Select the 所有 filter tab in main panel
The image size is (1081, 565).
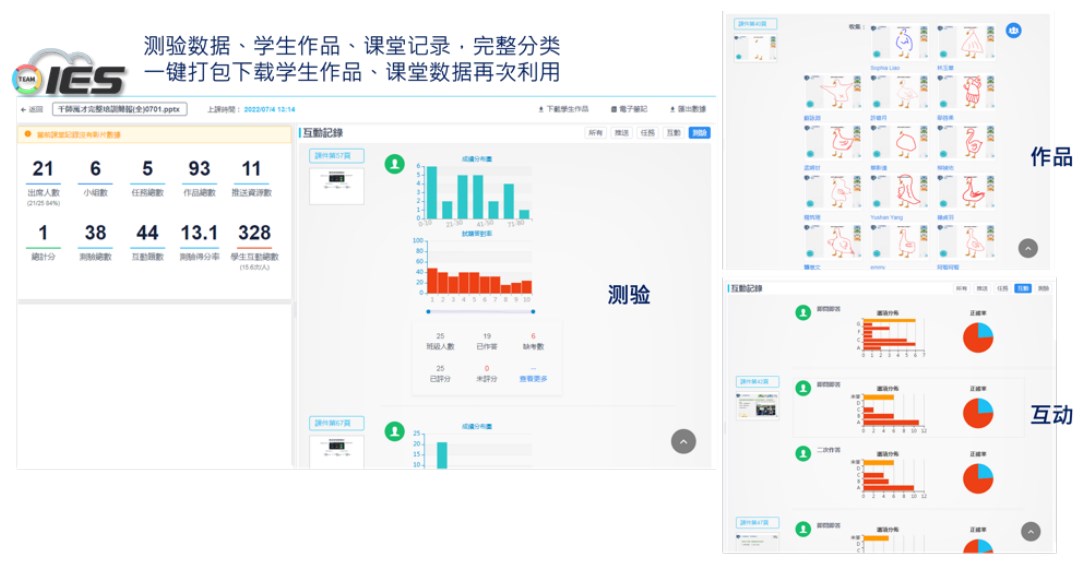pos(596,133)
